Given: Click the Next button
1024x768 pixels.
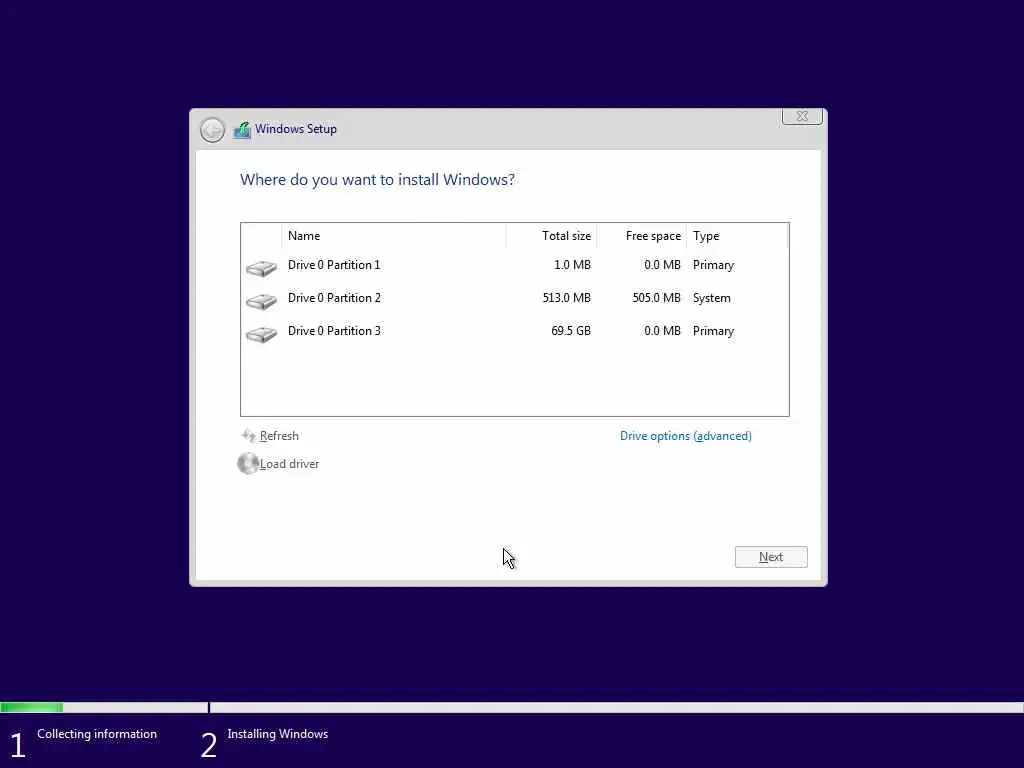Looking at the screenshot, I should pos(771,557).
